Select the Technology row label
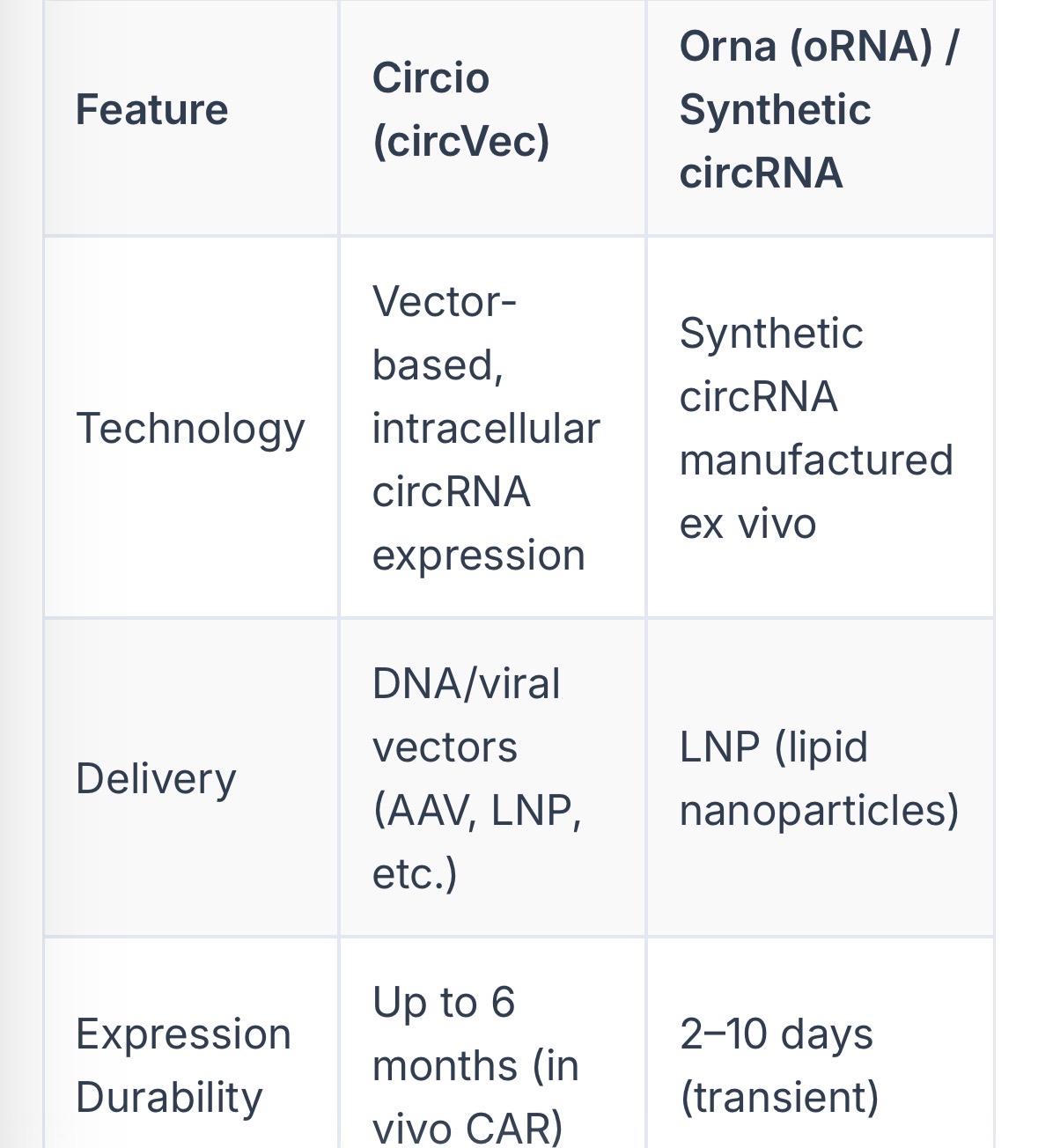The image size is (1038, 1148). [x=190, y=429]
